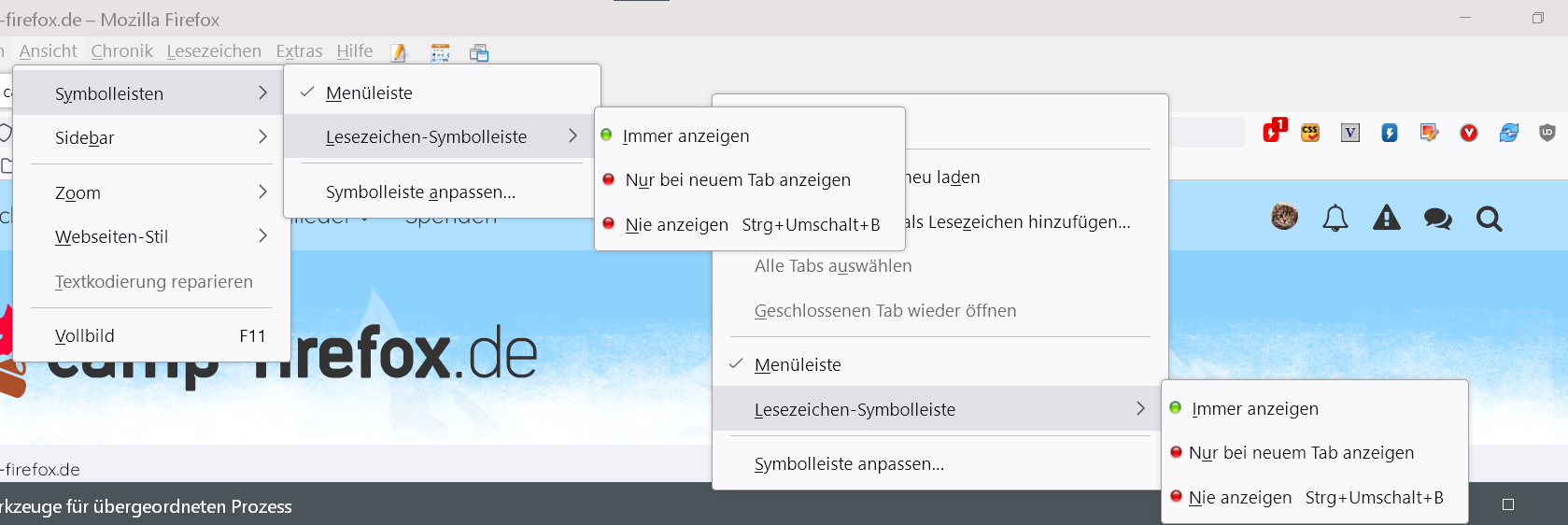Open the screenshot editor extension with pencil
This screenshot has width=1568, height=525.
[1429, 133]
